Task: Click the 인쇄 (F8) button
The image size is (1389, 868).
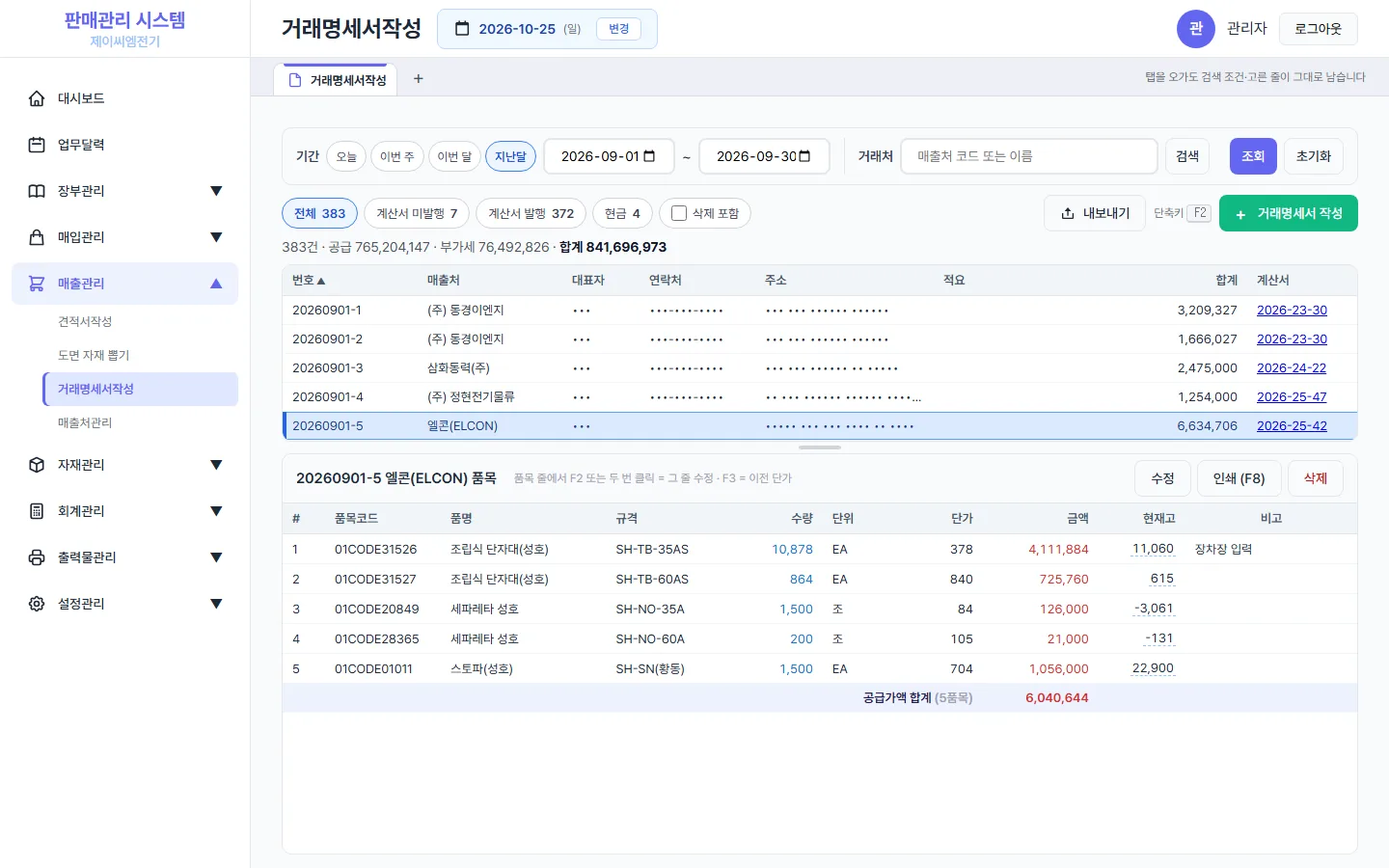Action: coord(1239,478)
